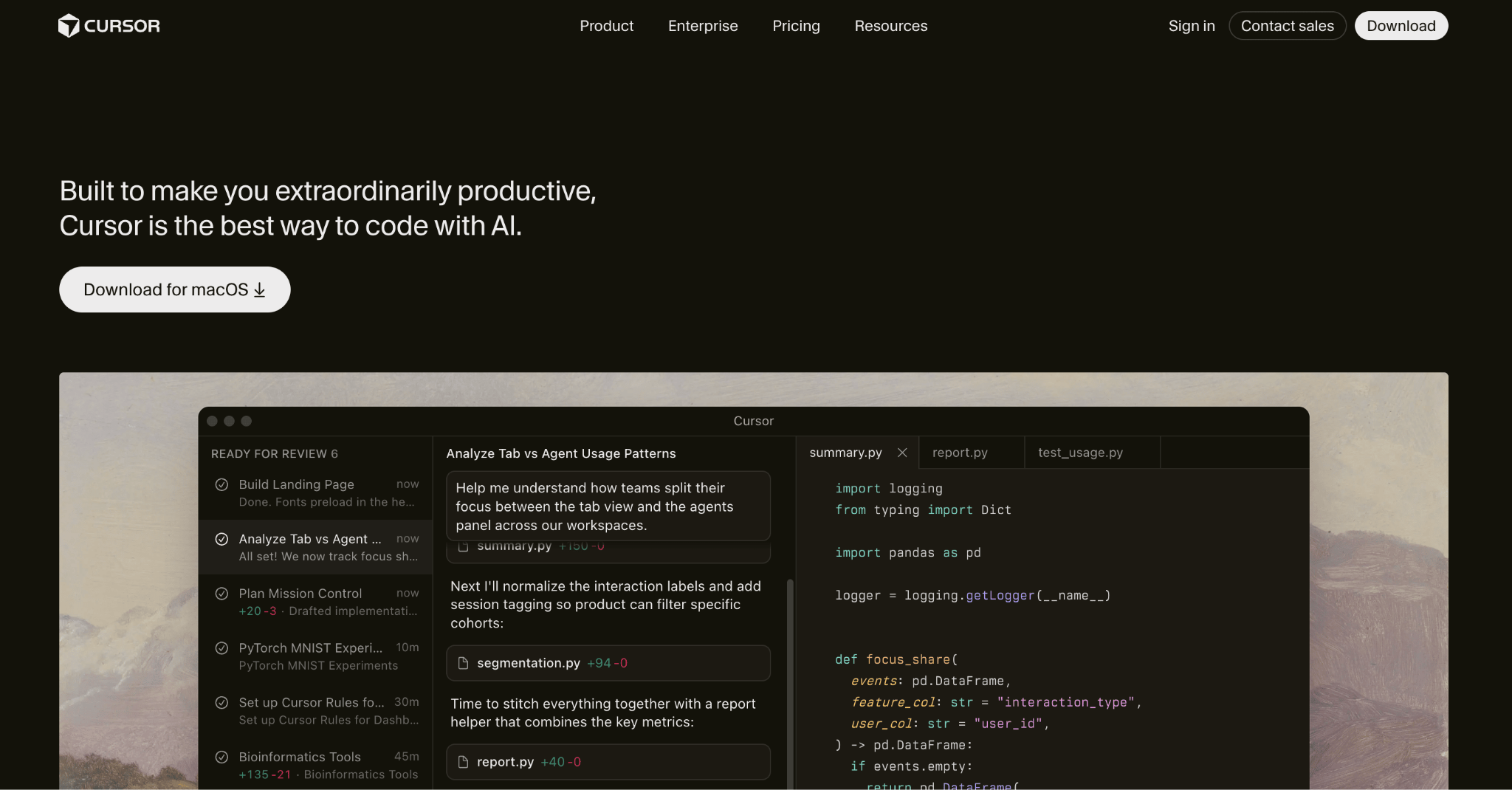The height and width of the screenshot is (790, 1512).
Task: Click the file icon beside report.py chip
Action: (463, 761)
